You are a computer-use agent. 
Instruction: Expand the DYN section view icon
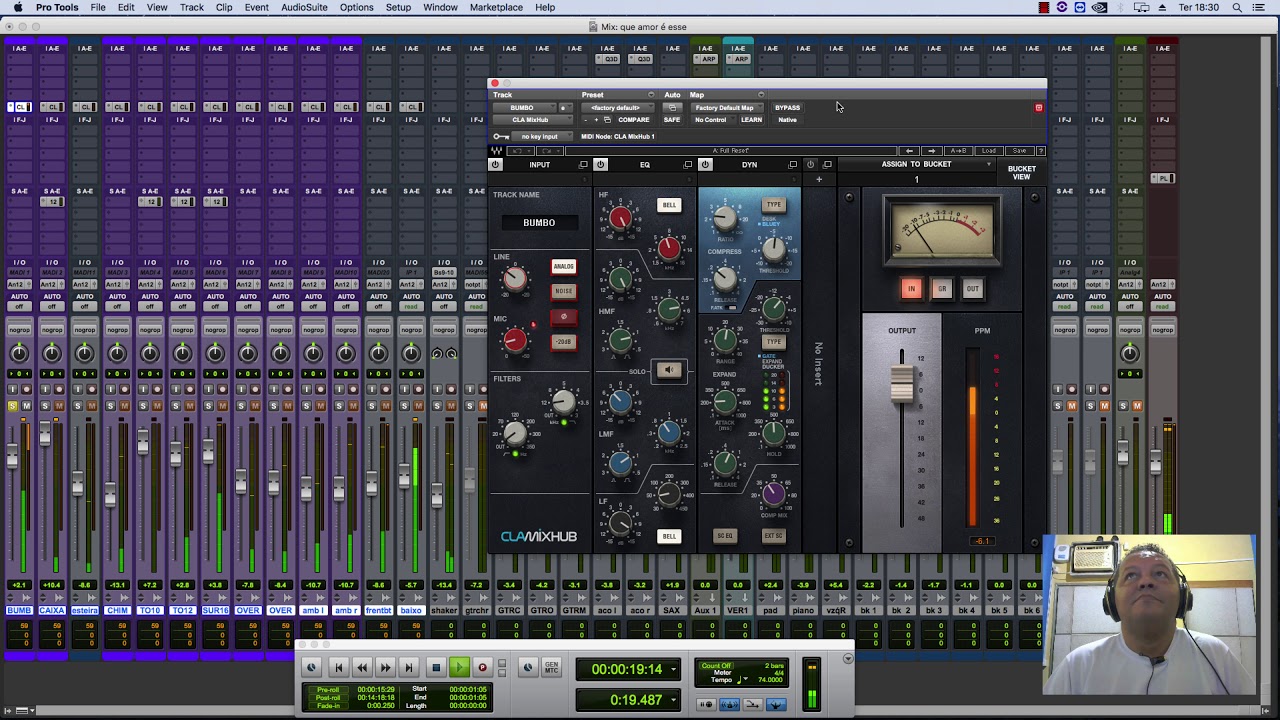click(x=792, y=165)
